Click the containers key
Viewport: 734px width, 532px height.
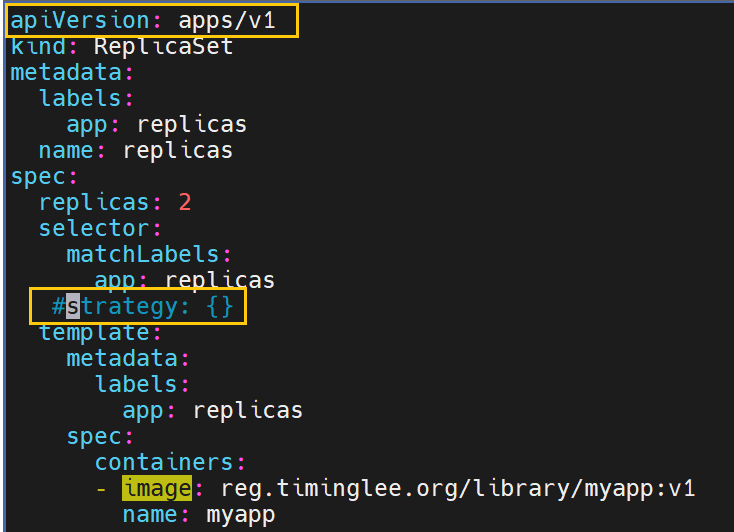(163, 463)
